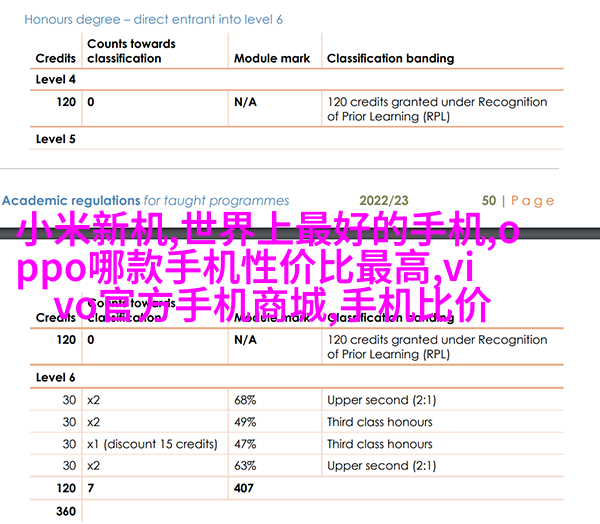Image resolution: width=600 pixels, height=524 pixels.
Task: Click 'Third class honours' in the 49% row
Action: [x=380, y=422]
